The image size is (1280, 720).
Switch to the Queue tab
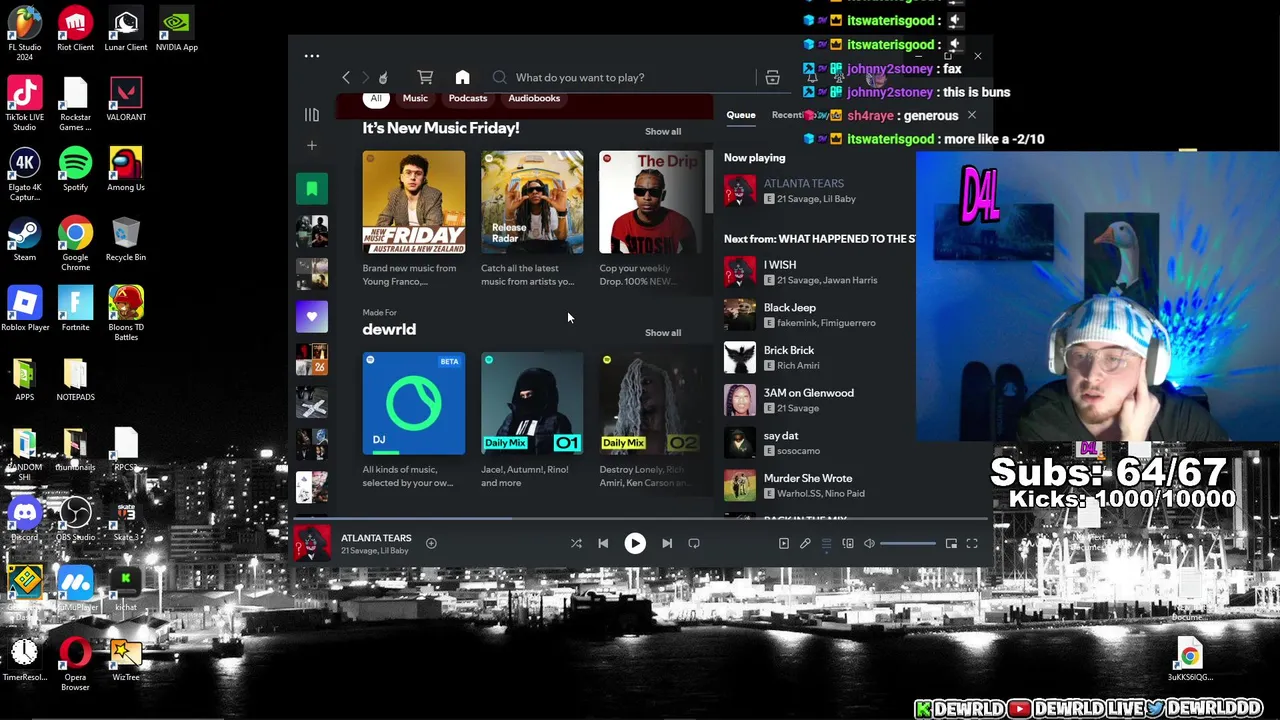(x=741, y=115)
